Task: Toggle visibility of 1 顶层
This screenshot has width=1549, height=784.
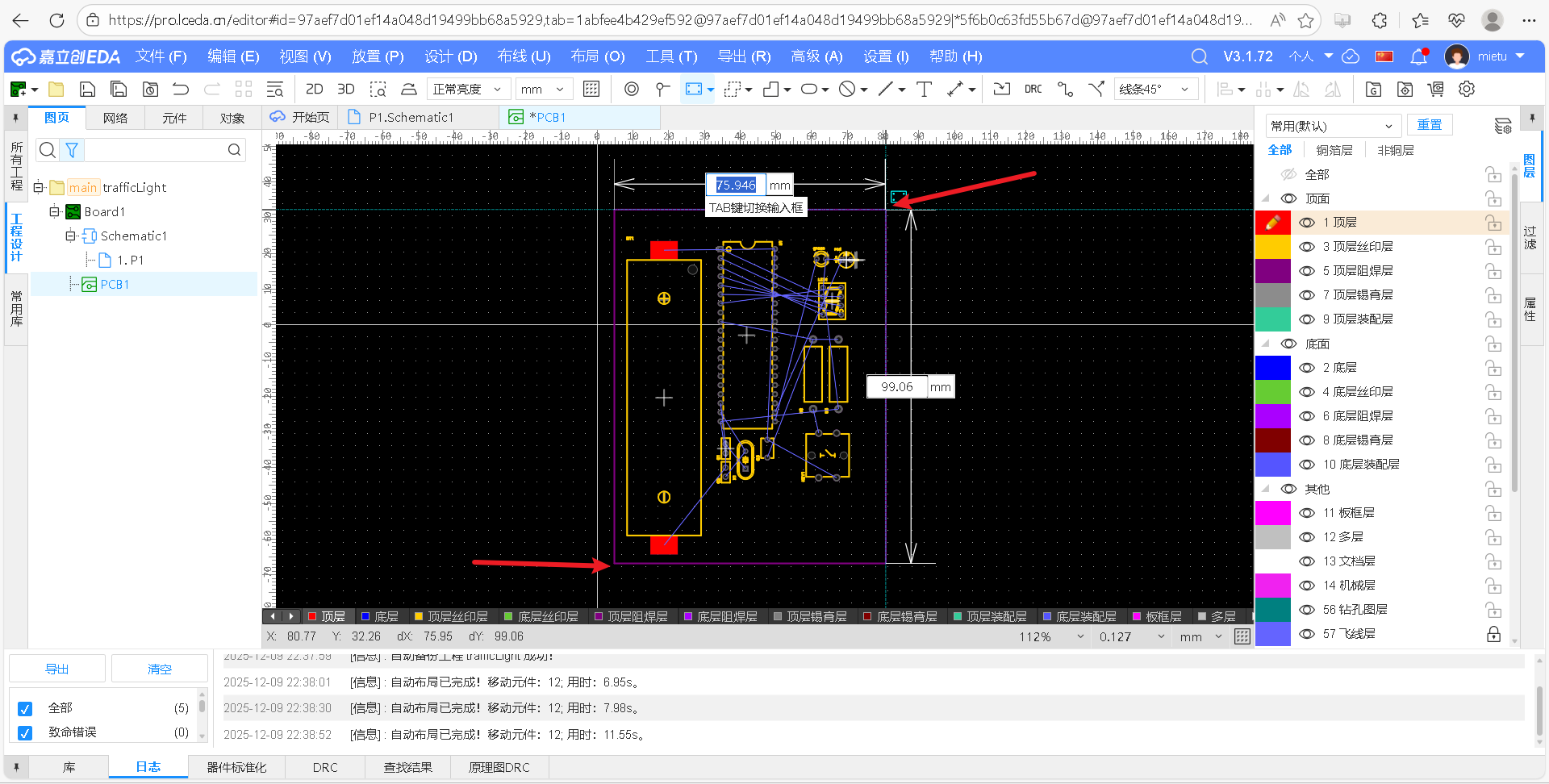Action: [1307, 223]
